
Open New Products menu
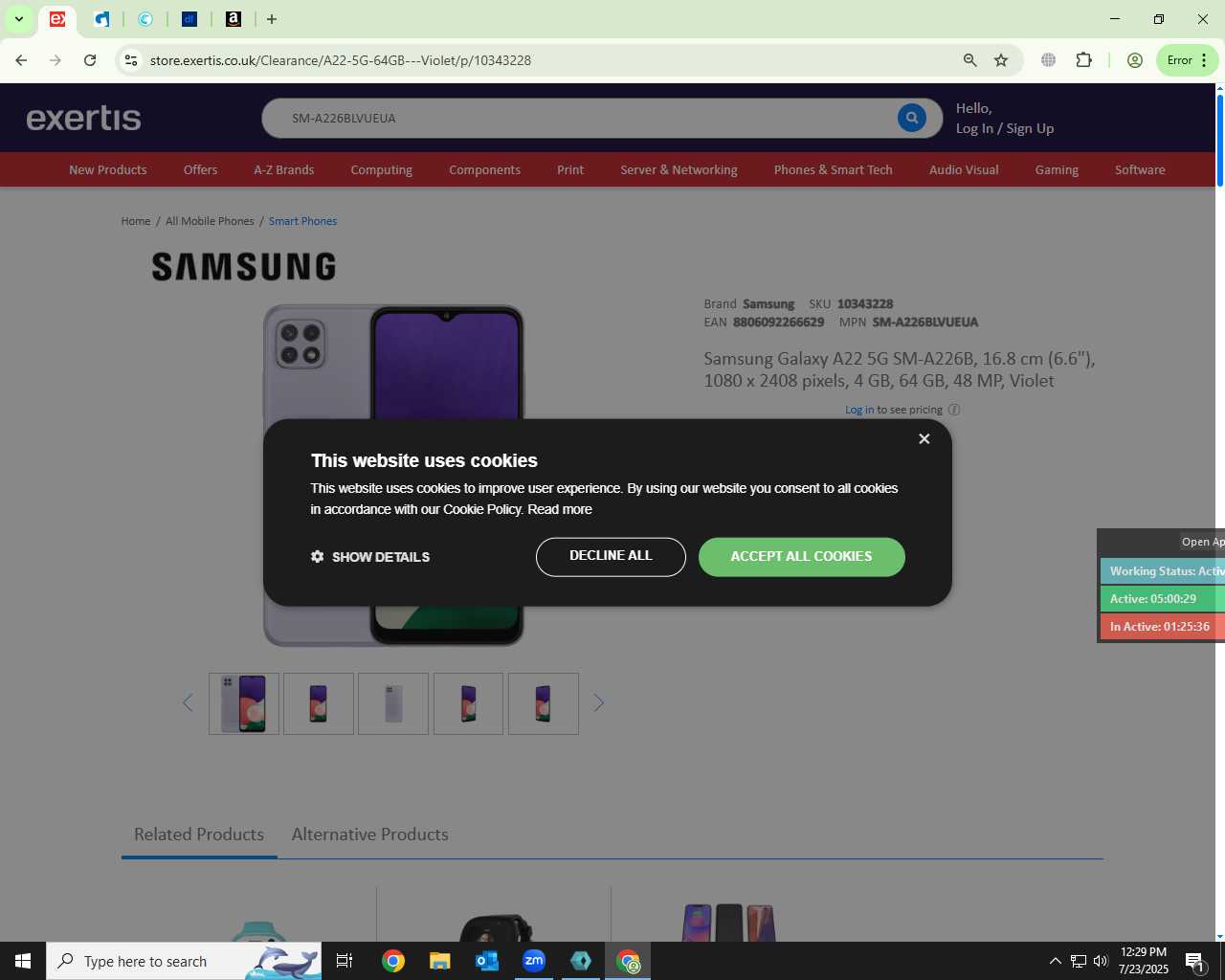(x=108, y=169)
